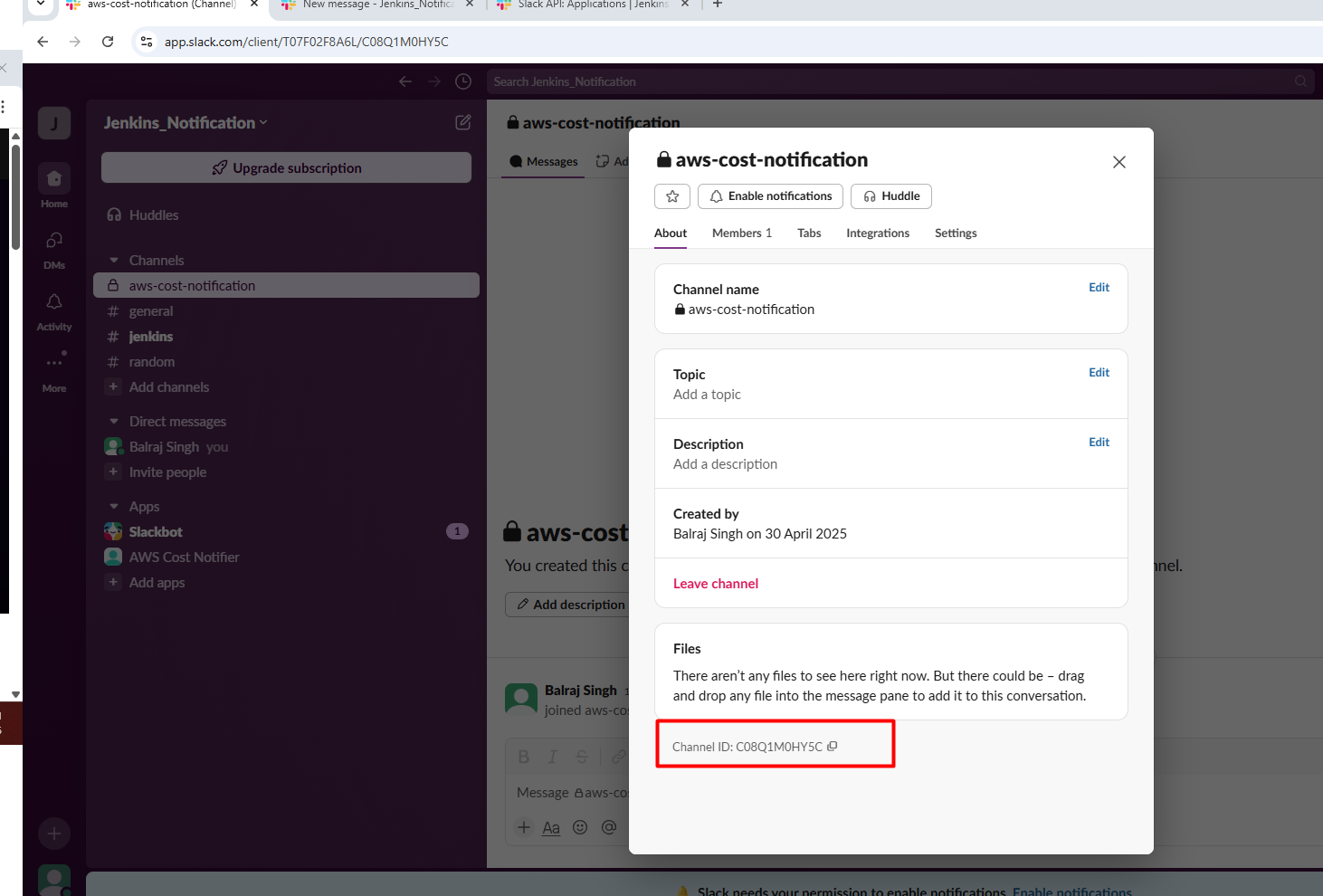The image size is (1323, 896).
Task: Open the Messages tab in channel
Action: pyautogui.click(x=544, y=161)
